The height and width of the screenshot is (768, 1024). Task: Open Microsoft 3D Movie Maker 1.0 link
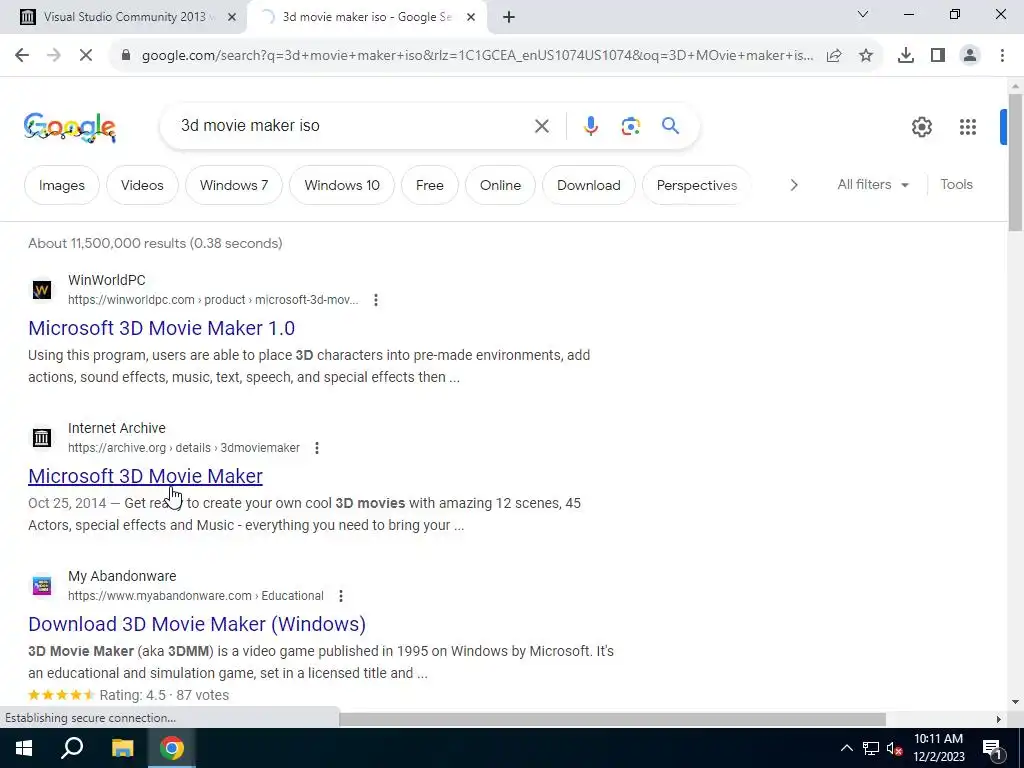click(x=161, y=328)
